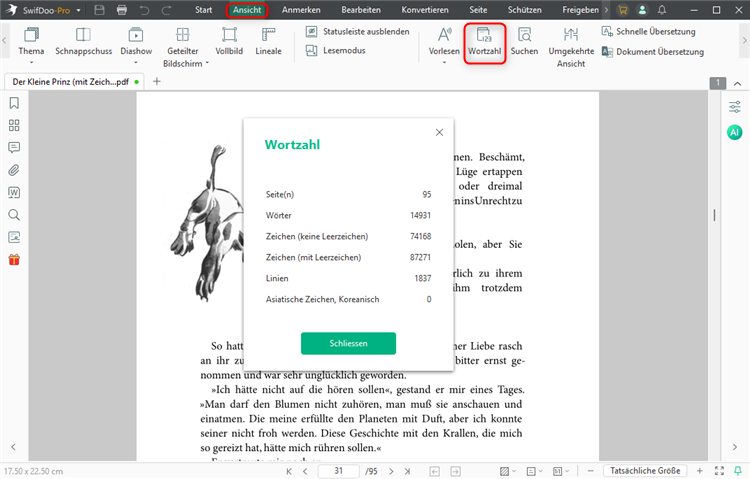This screenshot has width=750, height=479.
Task: Jump to the last page
Action: pos(407,471)
